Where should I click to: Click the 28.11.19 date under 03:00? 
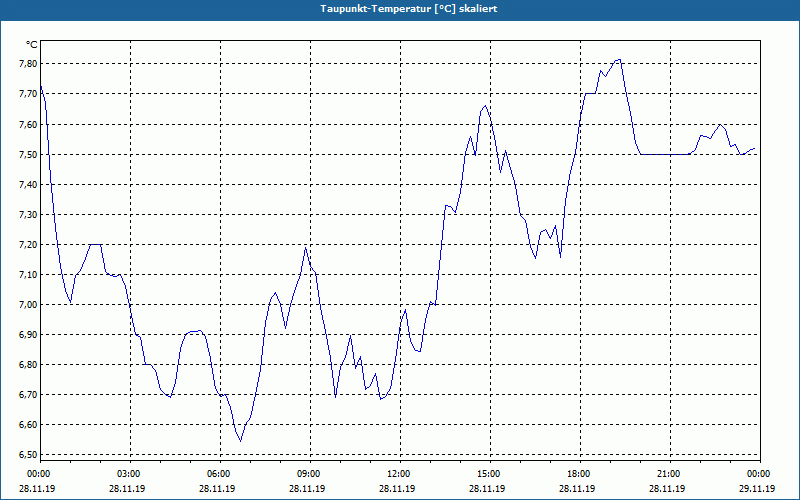click(x=127, y=488)
